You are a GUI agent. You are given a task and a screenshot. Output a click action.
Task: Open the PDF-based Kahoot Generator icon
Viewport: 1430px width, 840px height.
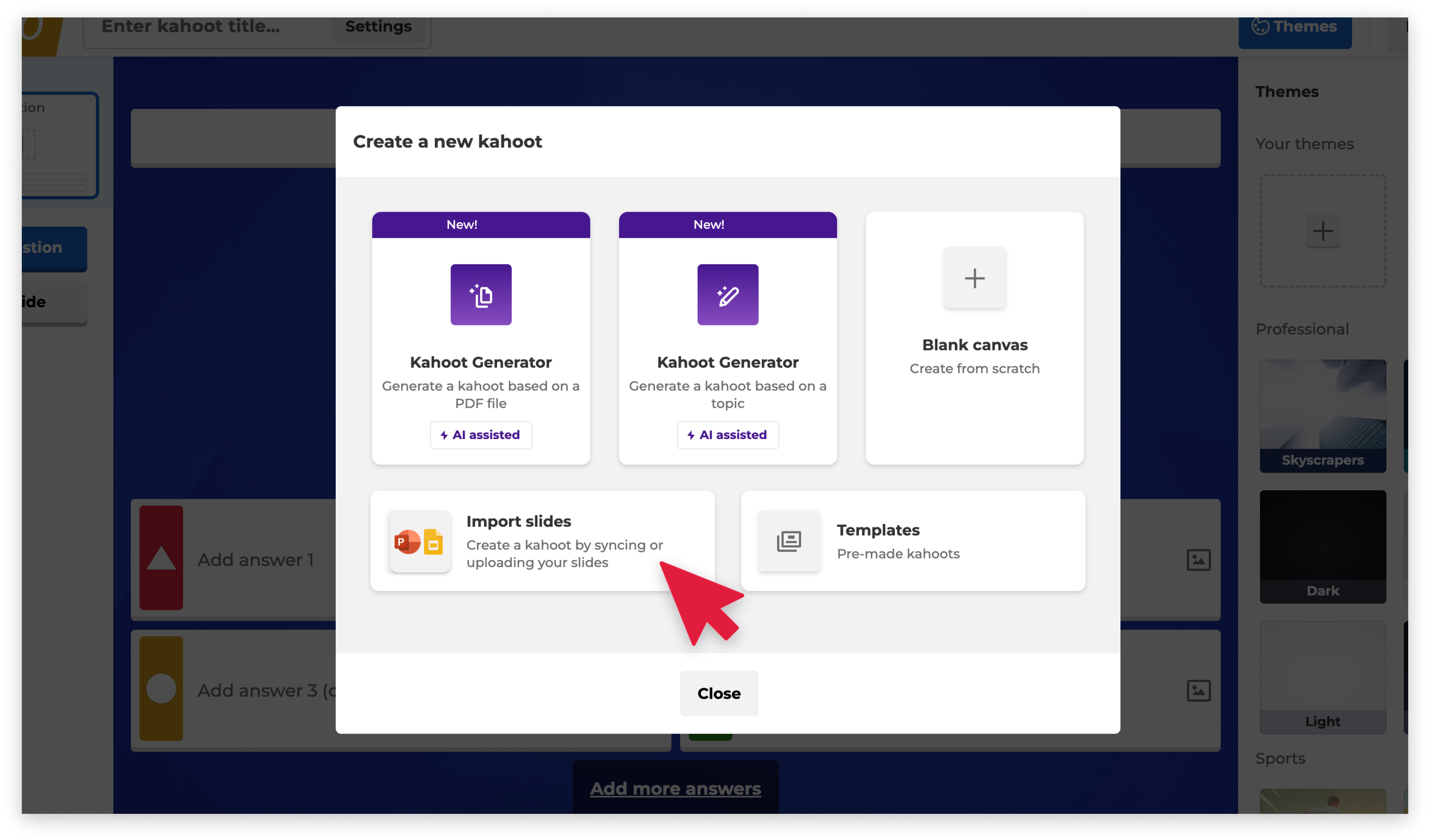click(x=481, y=295)
